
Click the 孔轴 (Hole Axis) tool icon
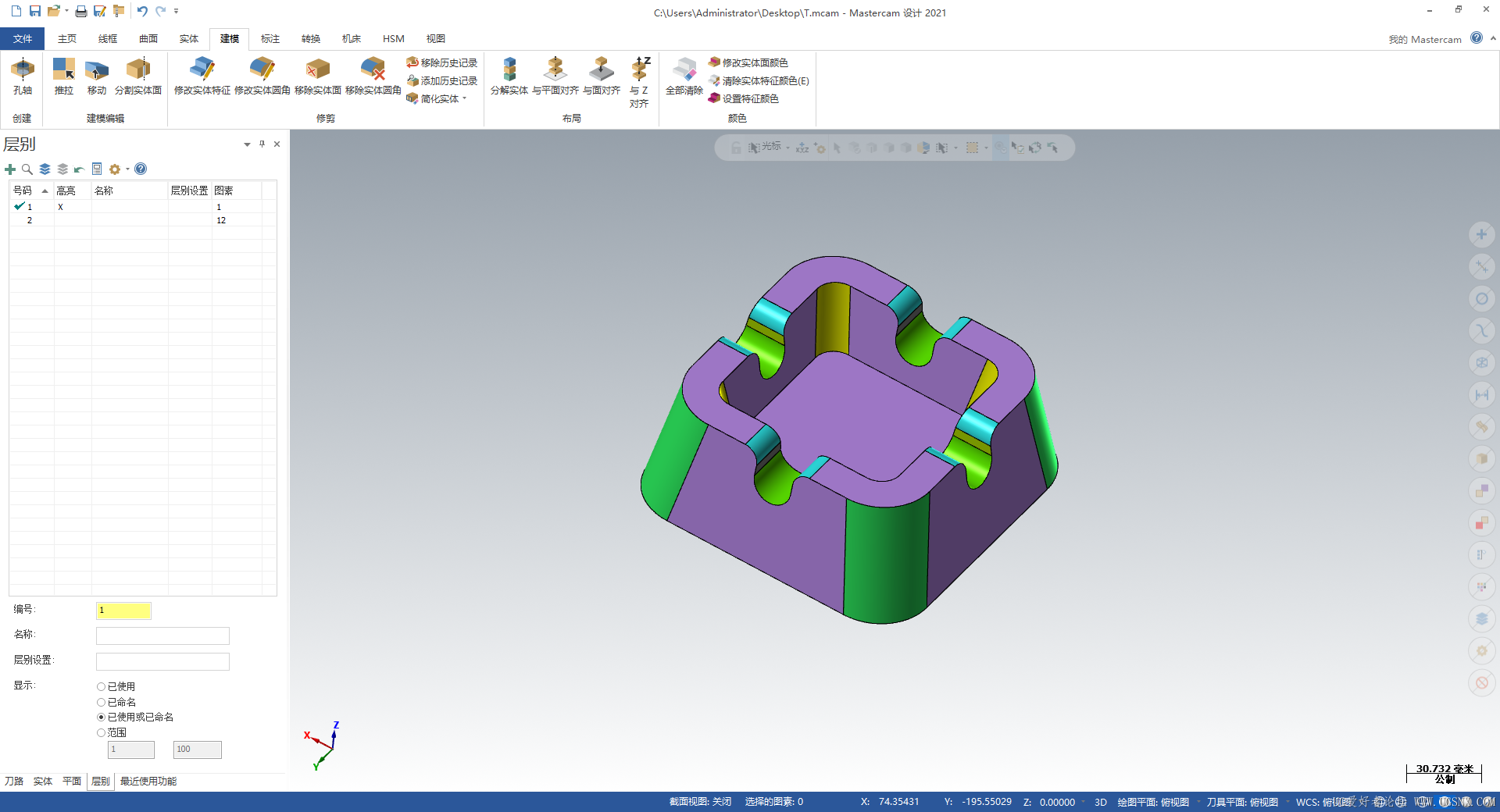coord(23,70)
